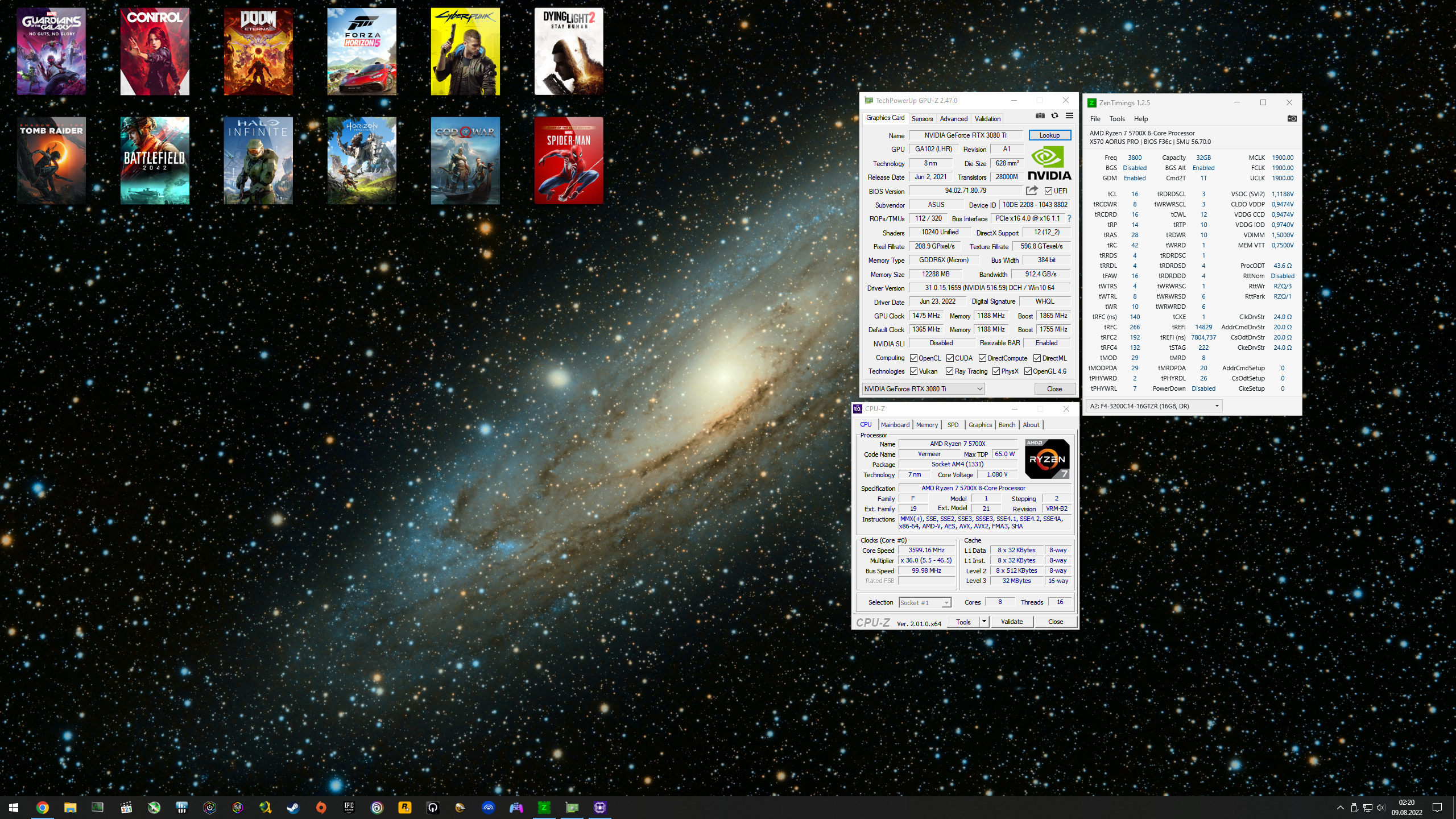This screenshot has width=1456, height=819.
Task: Toggle the Ray Tracing checkbox
Action: pos(949,371)
